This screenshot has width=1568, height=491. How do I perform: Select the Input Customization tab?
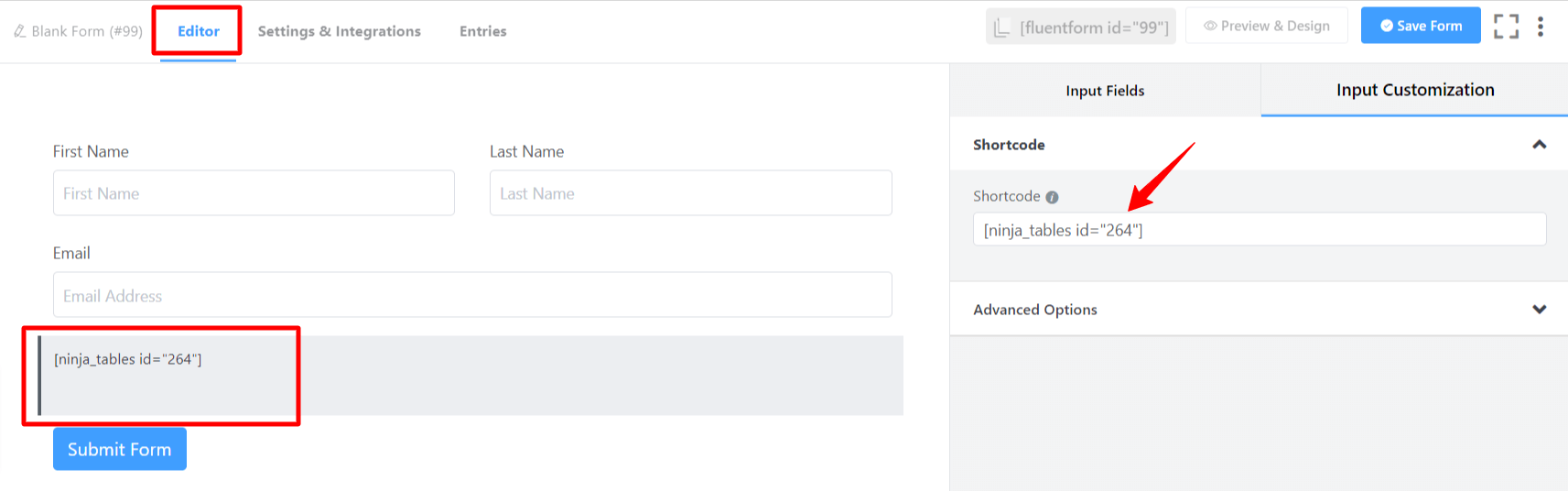1415,90
